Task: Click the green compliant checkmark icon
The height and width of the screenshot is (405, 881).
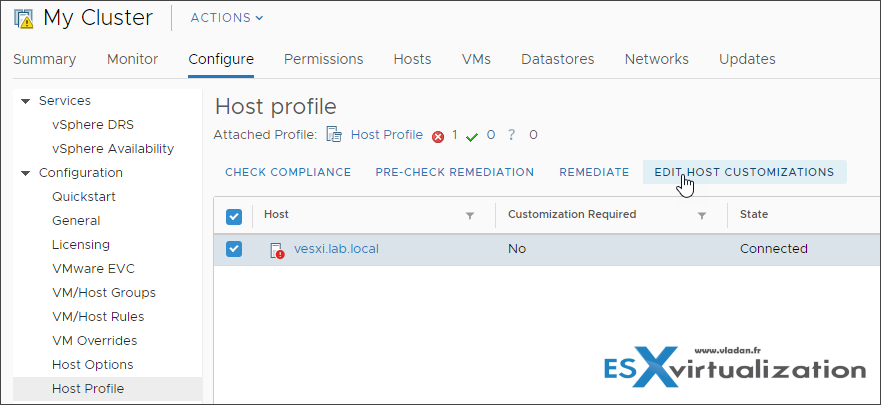Action: coord(472,136)
